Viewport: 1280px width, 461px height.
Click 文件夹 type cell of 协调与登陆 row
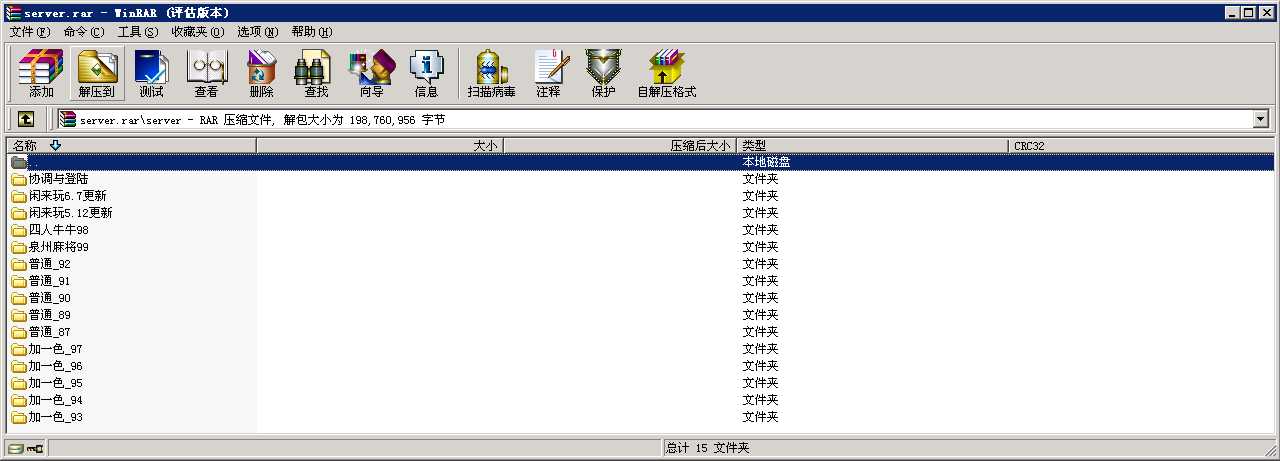click(760, 179)
